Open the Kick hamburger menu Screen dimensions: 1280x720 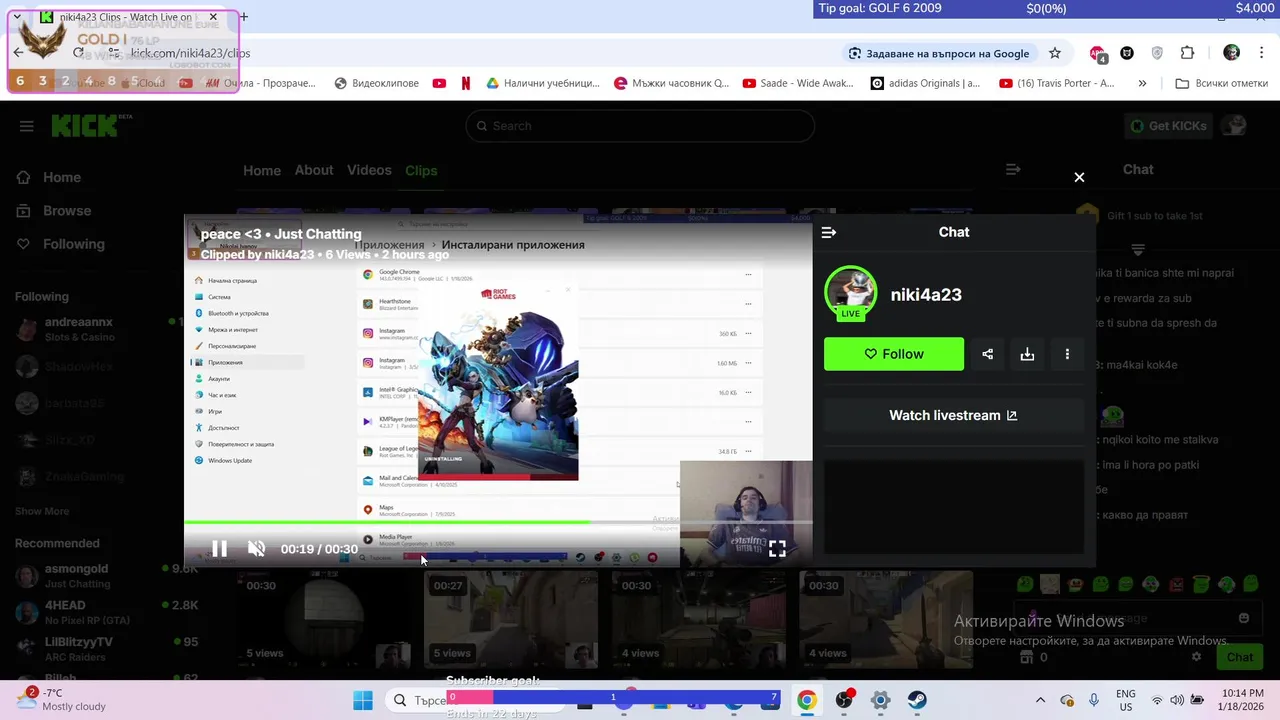tap(27, 126)
